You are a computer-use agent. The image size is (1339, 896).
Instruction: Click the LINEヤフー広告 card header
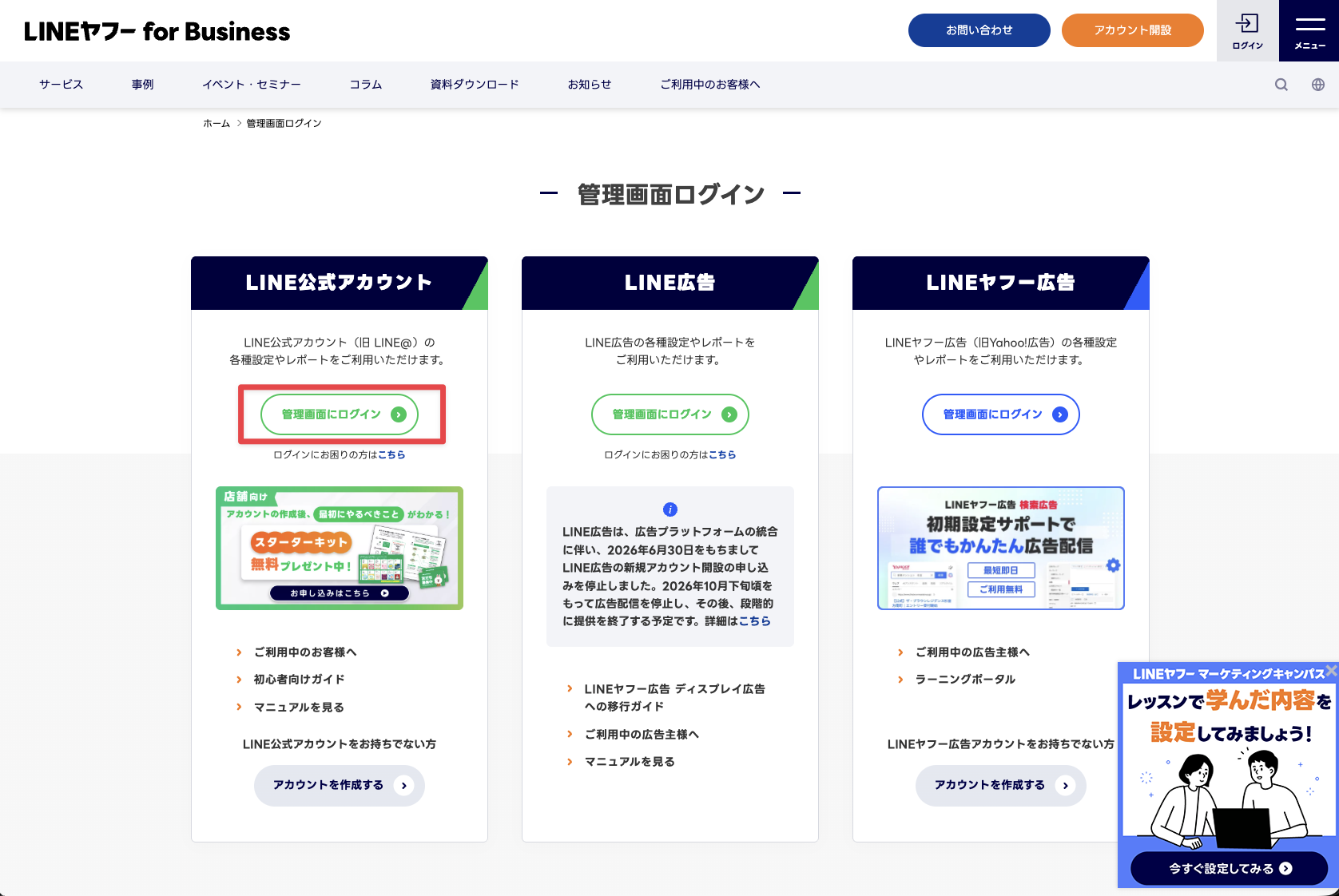1001,283
